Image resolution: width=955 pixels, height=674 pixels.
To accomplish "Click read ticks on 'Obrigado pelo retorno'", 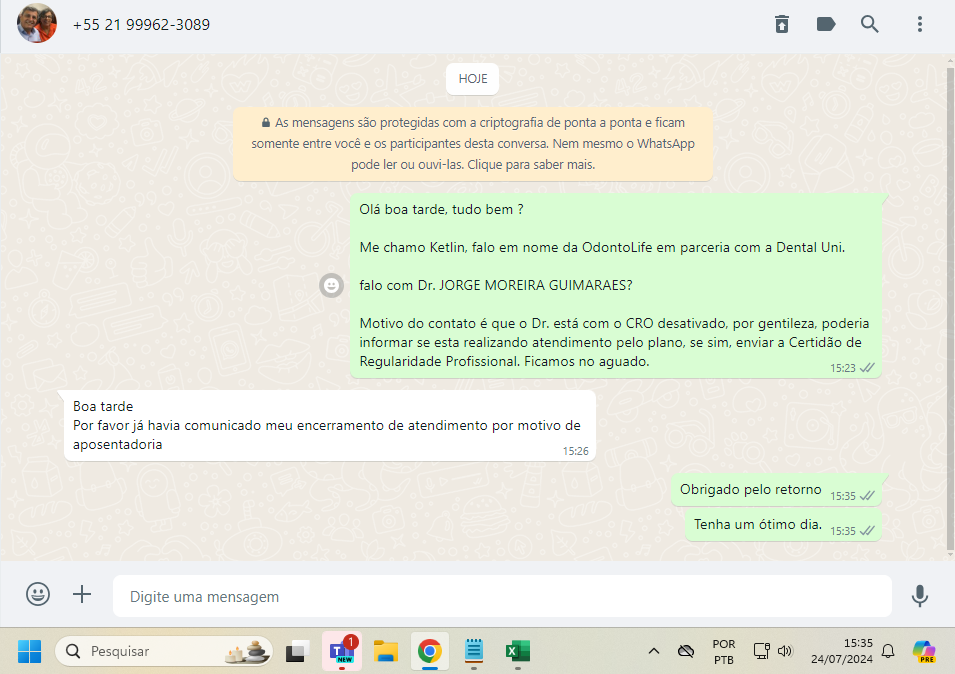I will tap(867, 496).
